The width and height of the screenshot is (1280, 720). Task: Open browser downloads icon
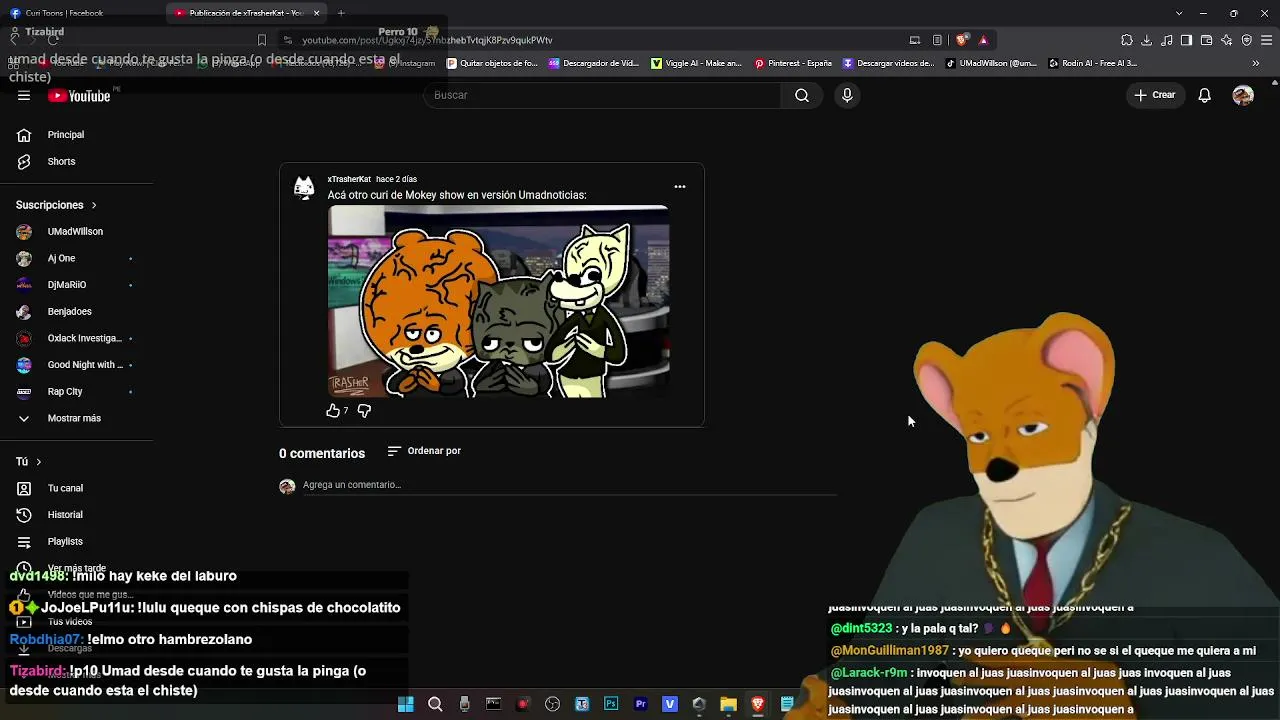pos(1147,40)
